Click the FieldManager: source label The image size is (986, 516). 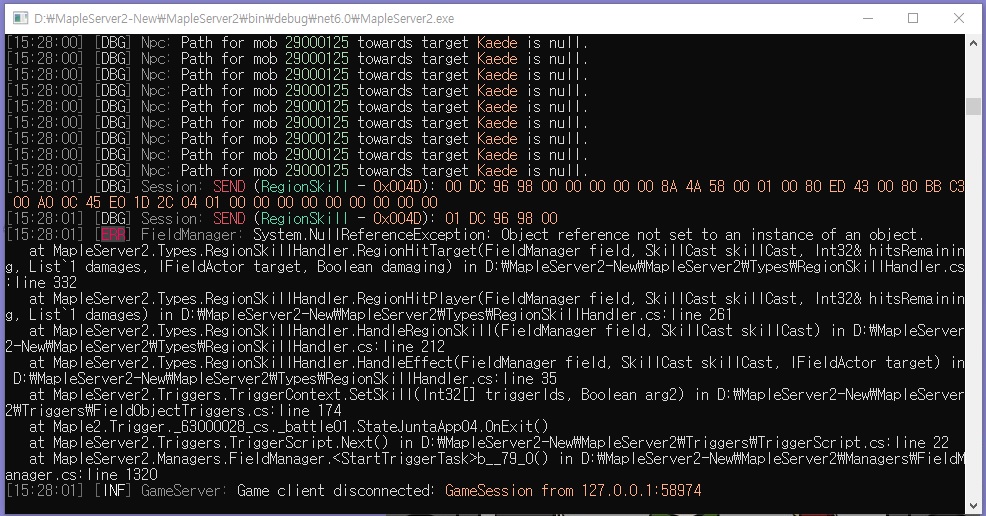pyautogui.click(x=192, y=234)
